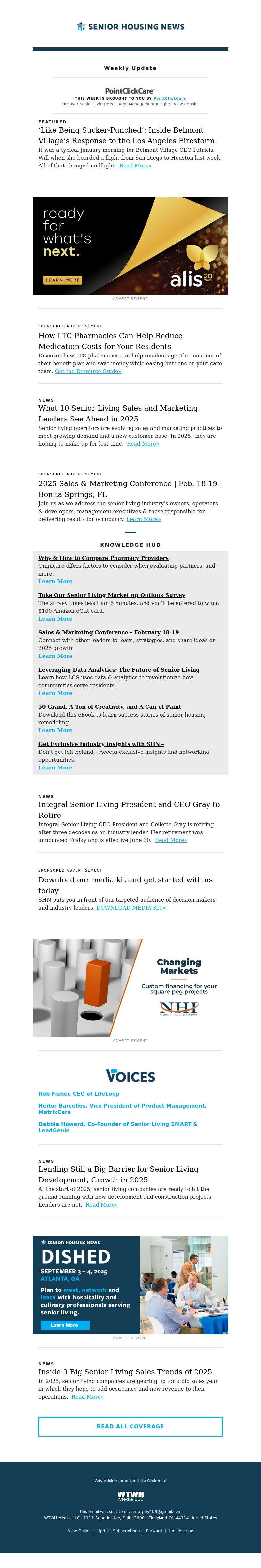261x1568 pixels.
Task: Open the Uncover Senior Living Medication eBook link
Action: [130, 104]
